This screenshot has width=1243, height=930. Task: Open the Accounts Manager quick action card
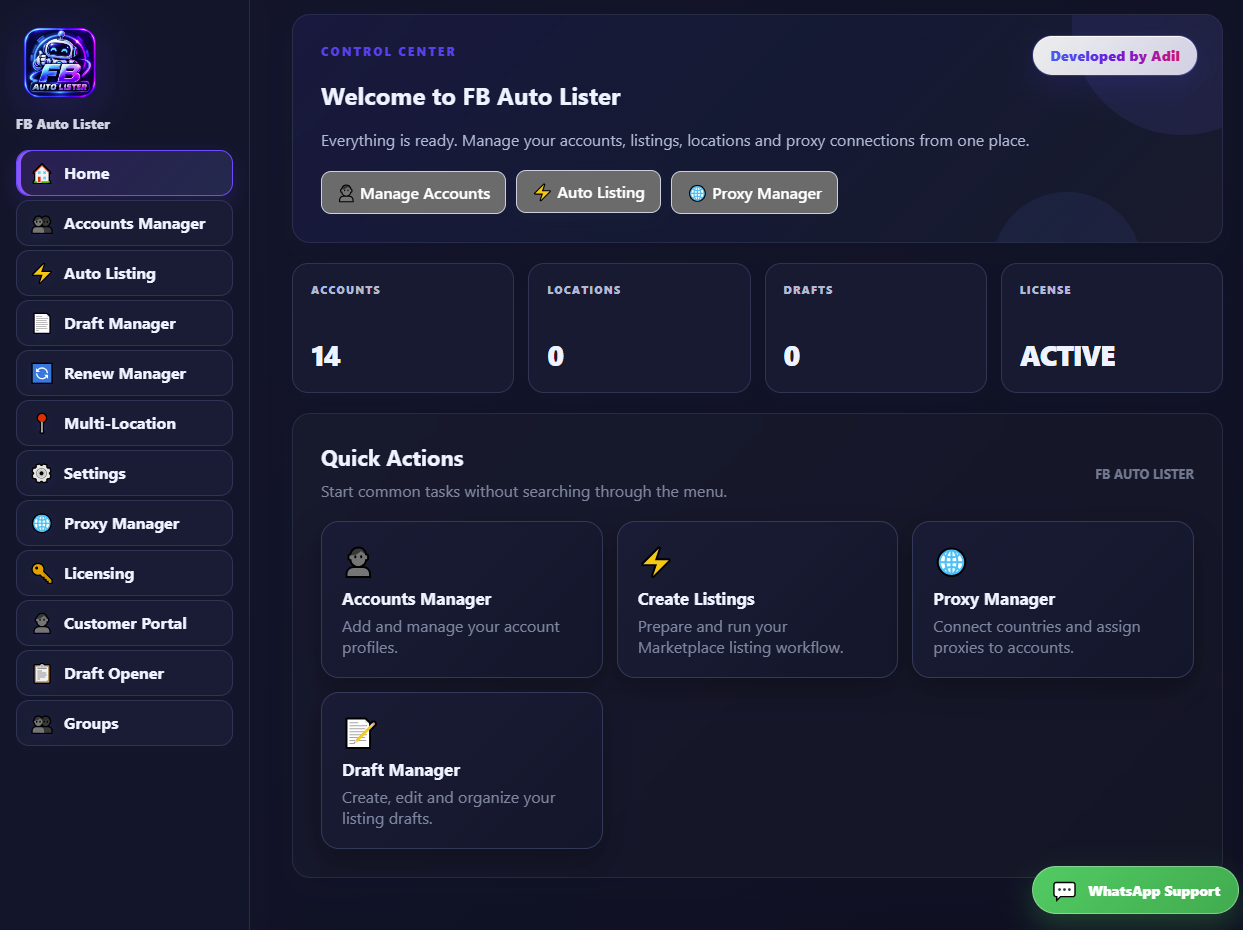click(x=461, y=599)
